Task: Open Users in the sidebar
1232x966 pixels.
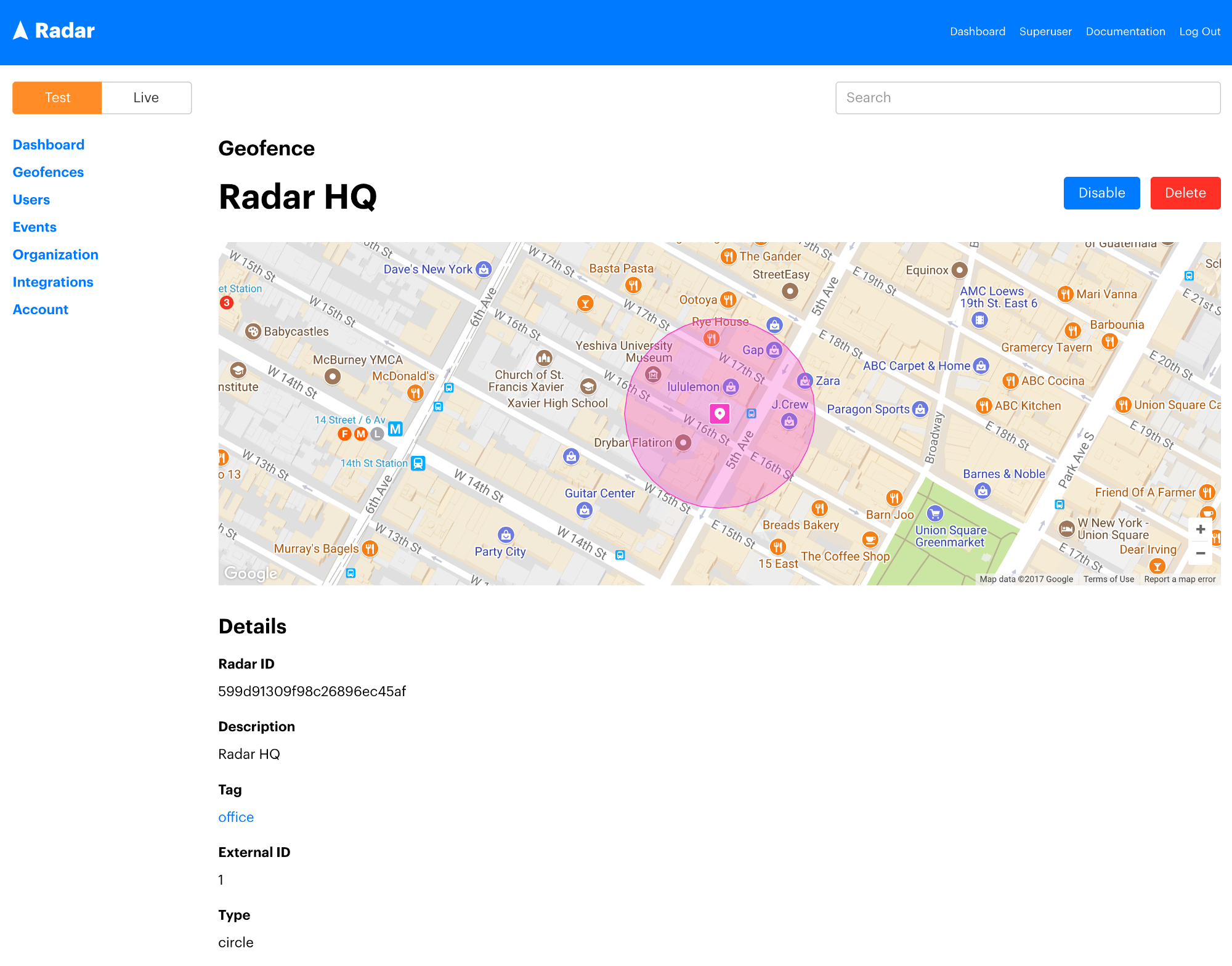Action: 31,200
